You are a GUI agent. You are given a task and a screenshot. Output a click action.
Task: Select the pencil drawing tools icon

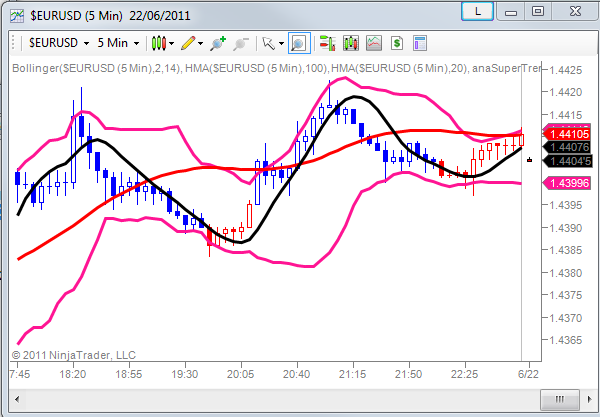(188, 43)
